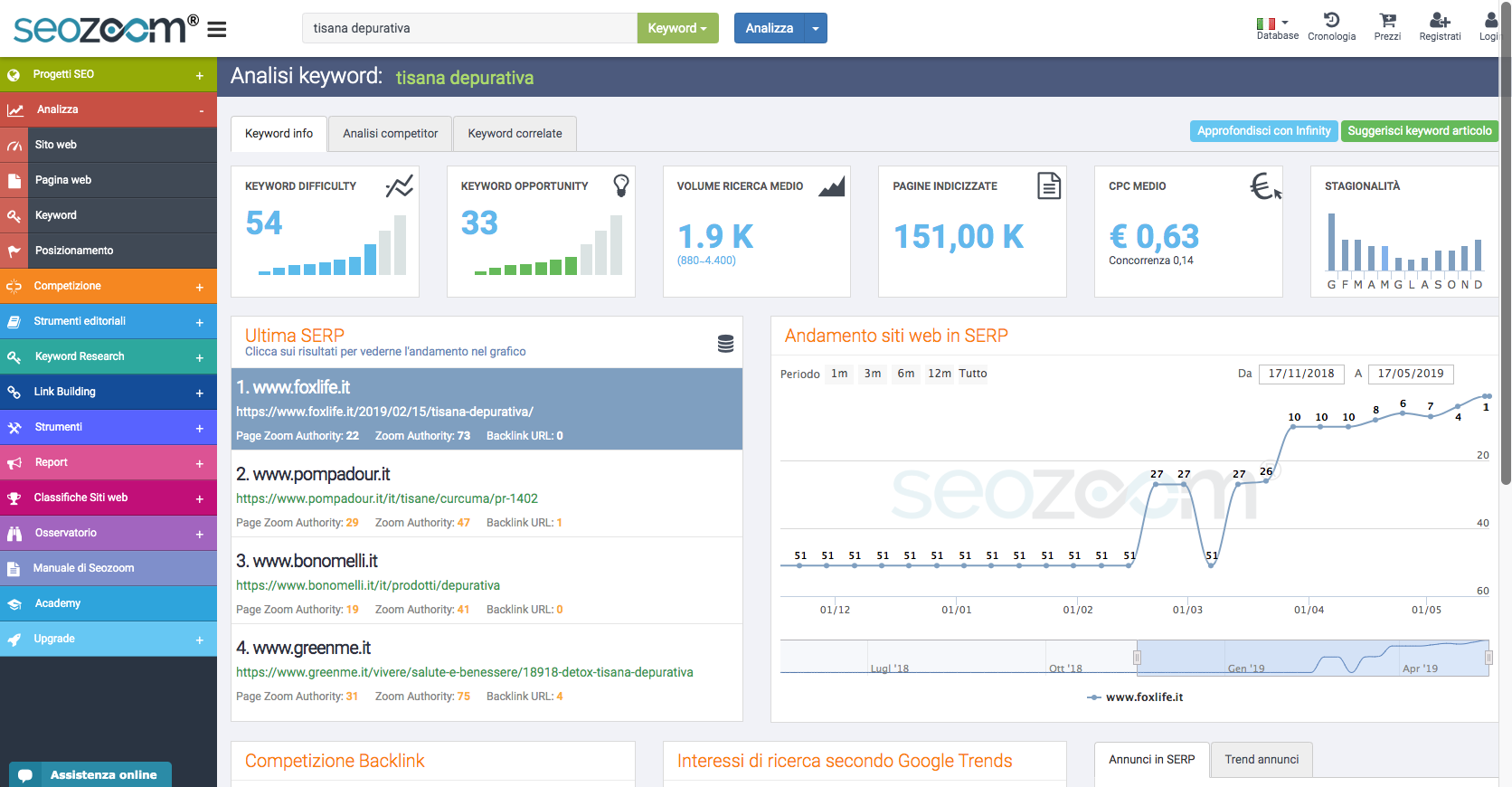Set chart period to 3m
The image size is (1512, 787).
pos(873,374)
